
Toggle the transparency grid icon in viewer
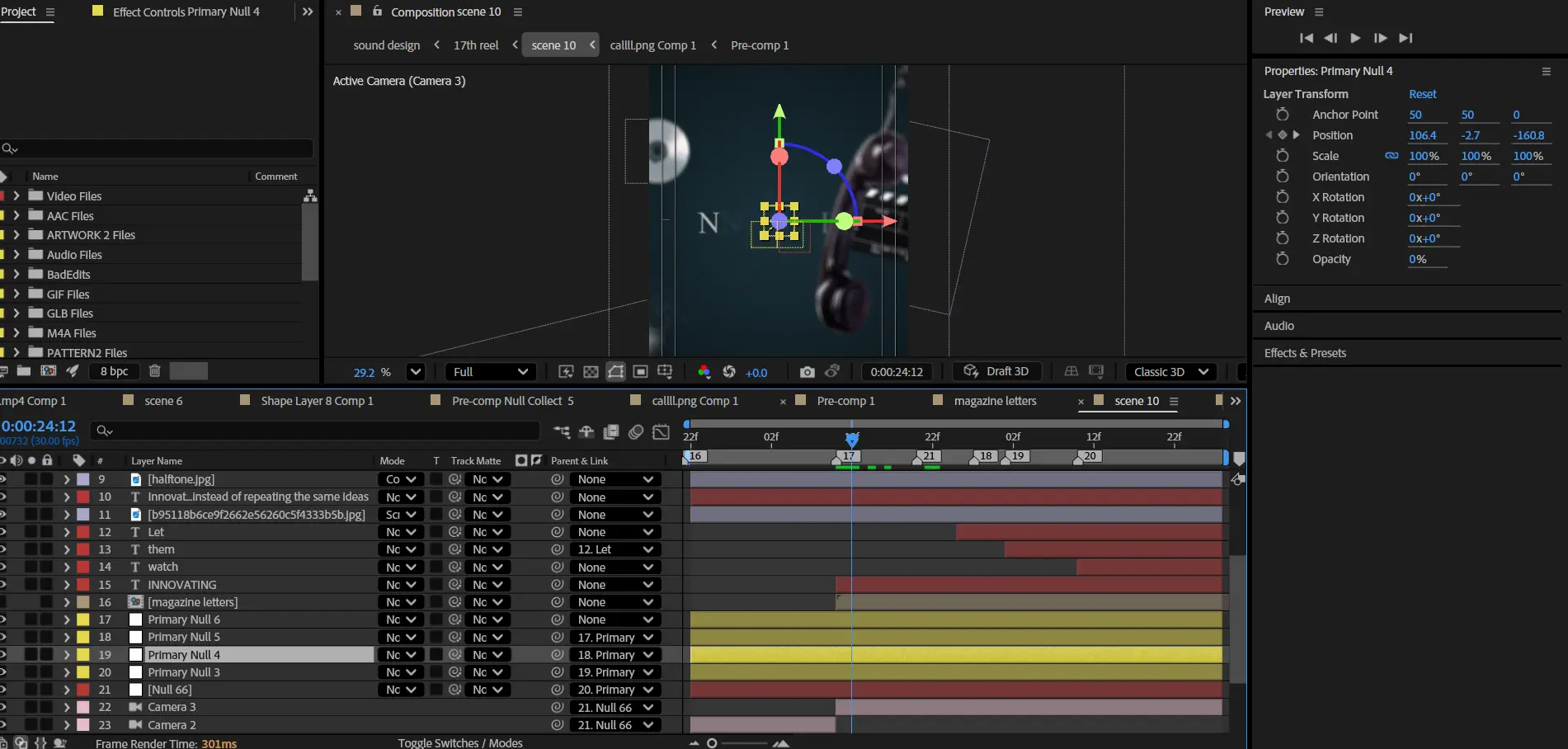click(591, 372)
